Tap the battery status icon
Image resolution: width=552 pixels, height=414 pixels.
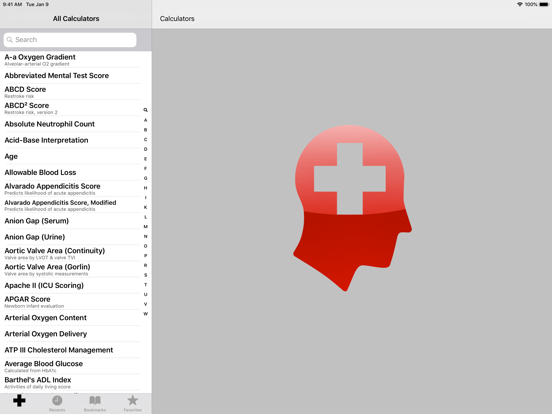[x=544, y=4]
